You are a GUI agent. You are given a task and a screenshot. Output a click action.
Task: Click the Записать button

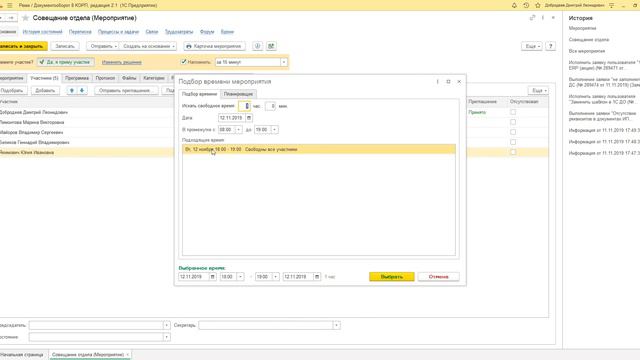[65, 46]
